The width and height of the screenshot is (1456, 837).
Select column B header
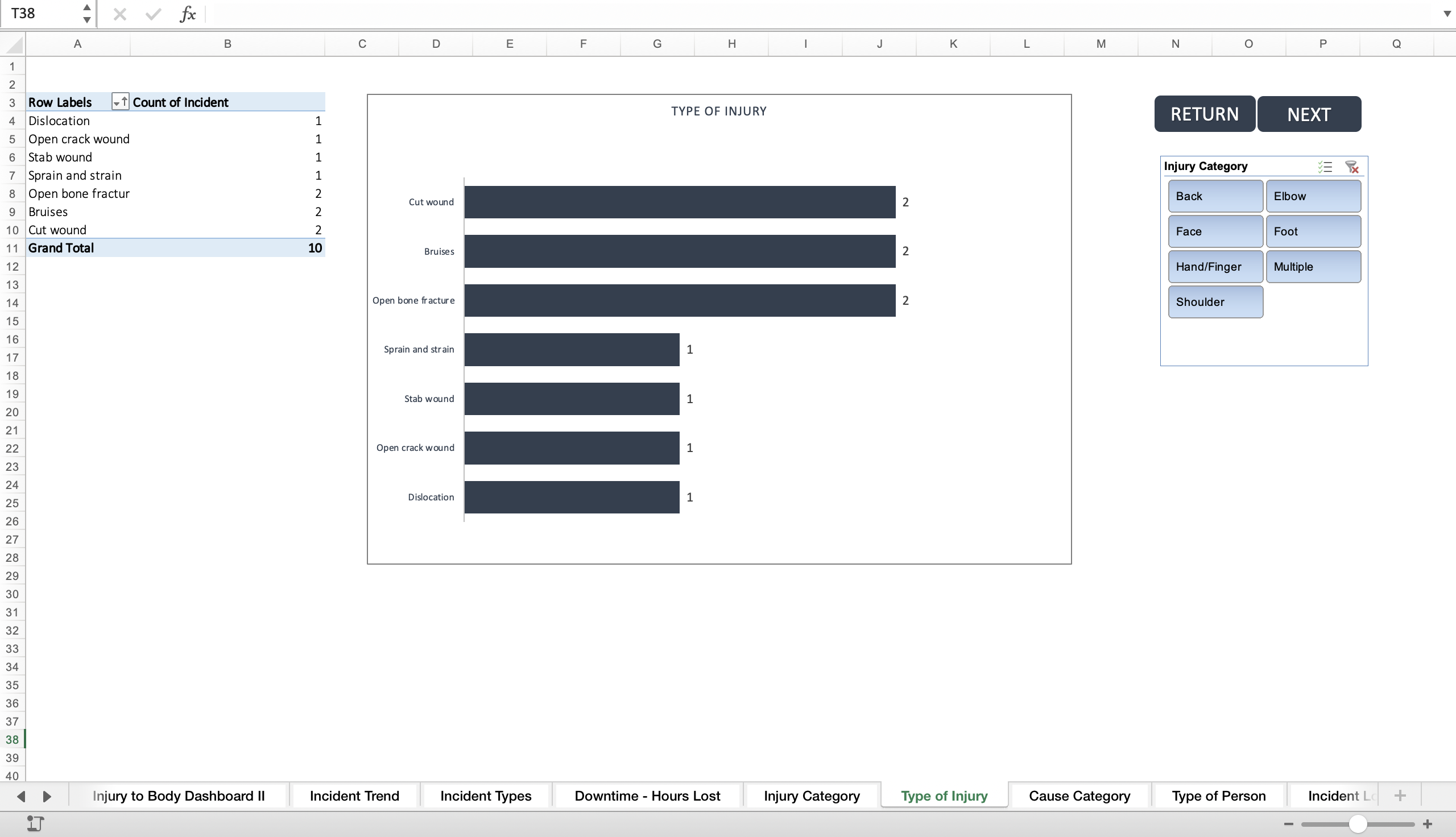tap(227, 44)
